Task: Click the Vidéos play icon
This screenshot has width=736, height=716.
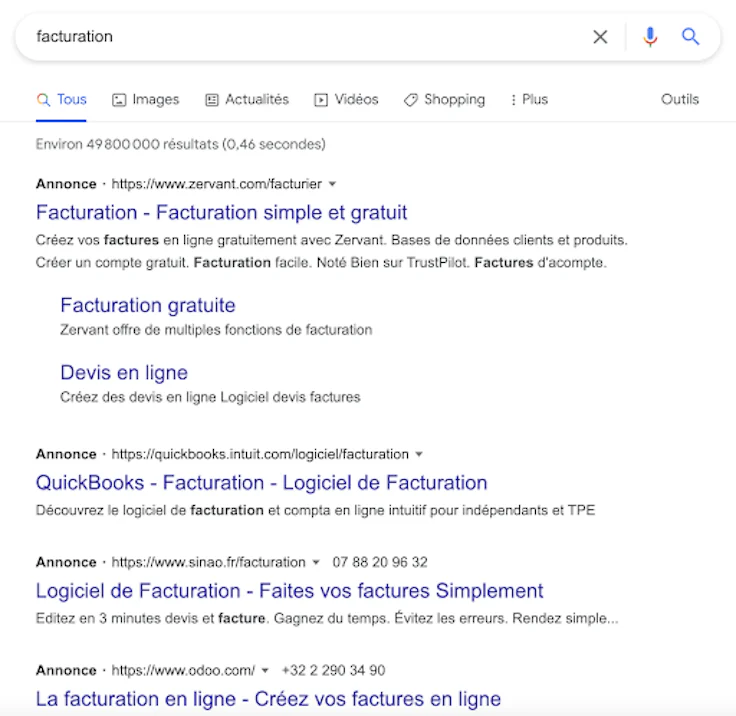Action: pyautogui.click(x=321, y=100)
